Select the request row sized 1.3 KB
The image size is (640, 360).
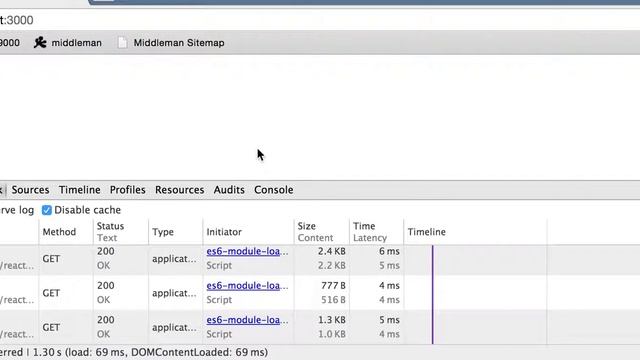(x=320, y=327)
